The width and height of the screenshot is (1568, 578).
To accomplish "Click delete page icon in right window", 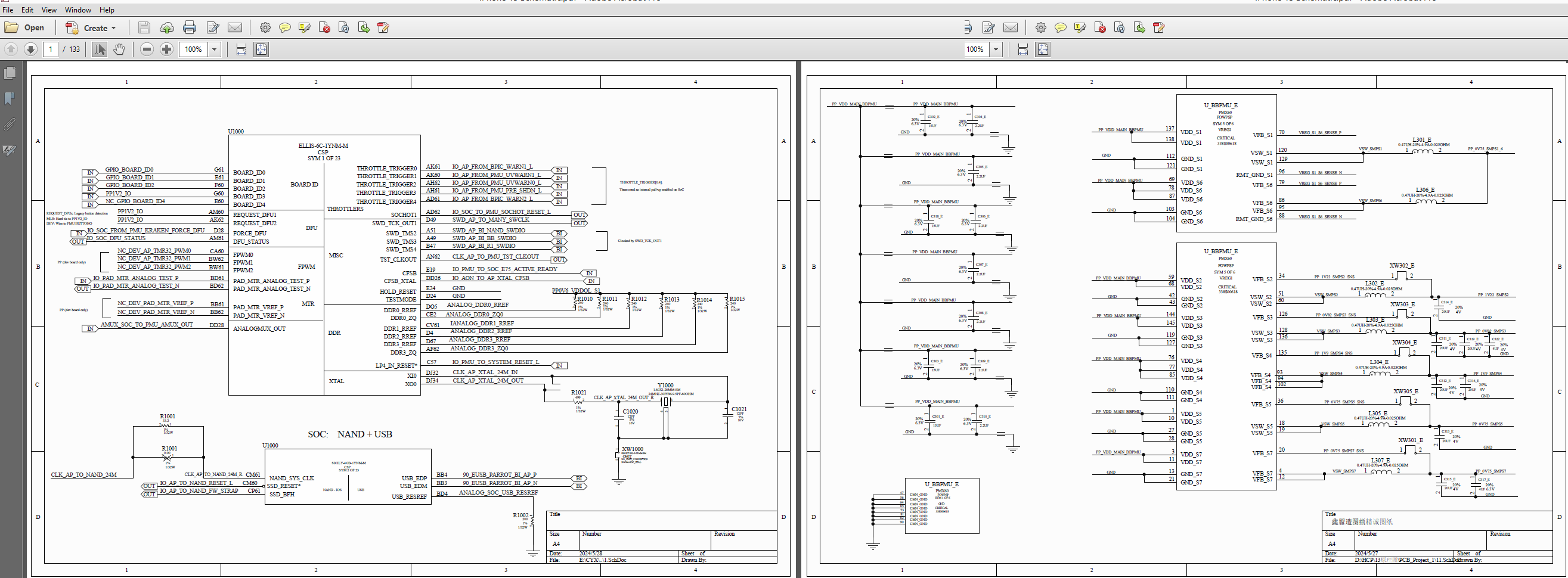I will tap(1100, 27).
